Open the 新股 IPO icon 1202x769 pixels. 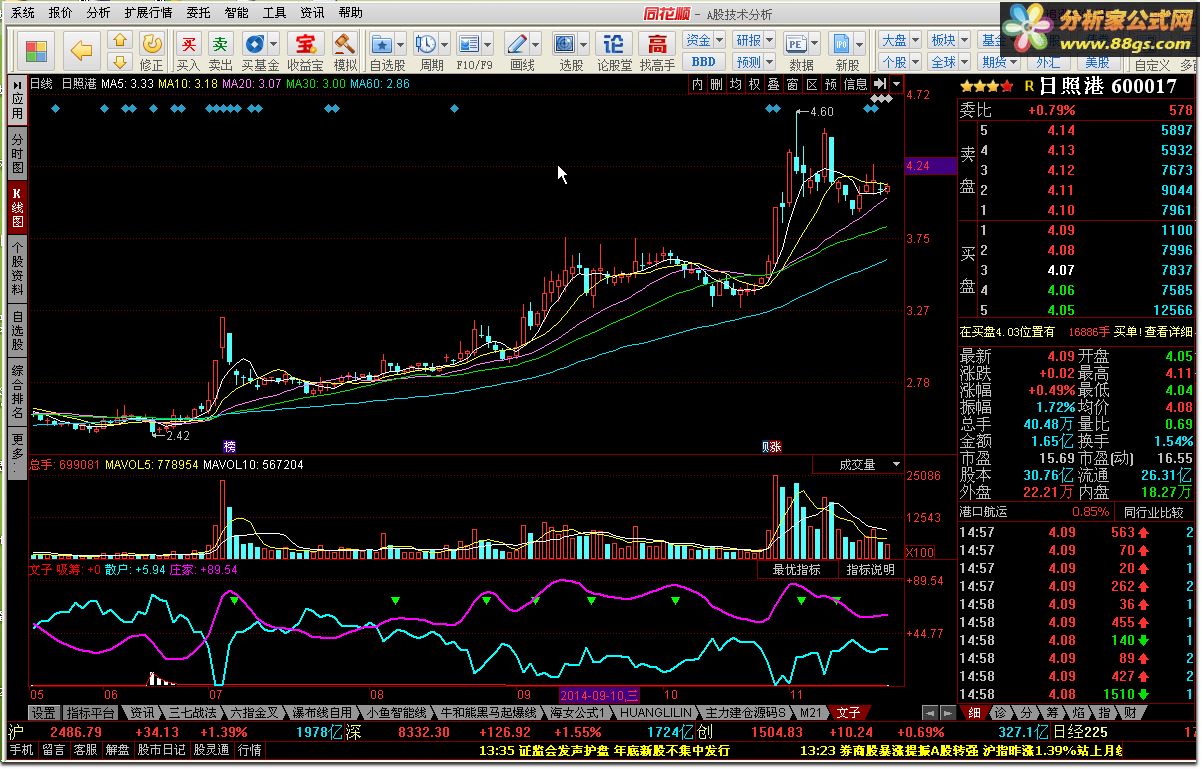[x=843, y=50]
